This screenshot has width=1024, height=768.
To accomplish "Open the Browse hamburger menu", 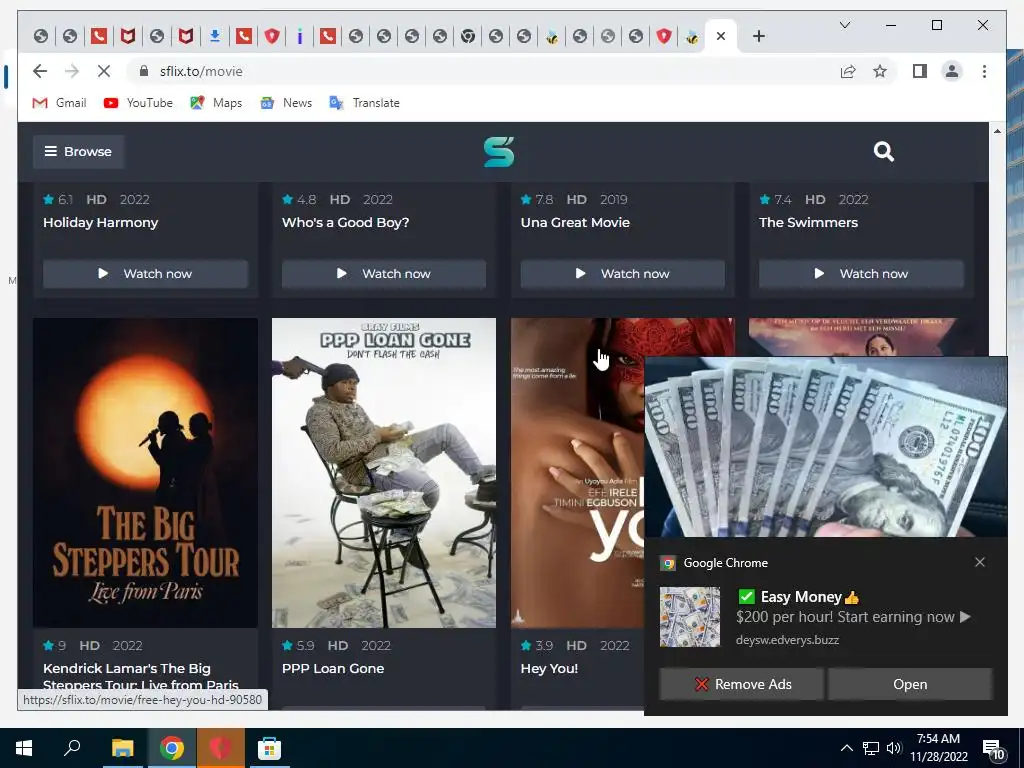I will (x=78, y=152).
